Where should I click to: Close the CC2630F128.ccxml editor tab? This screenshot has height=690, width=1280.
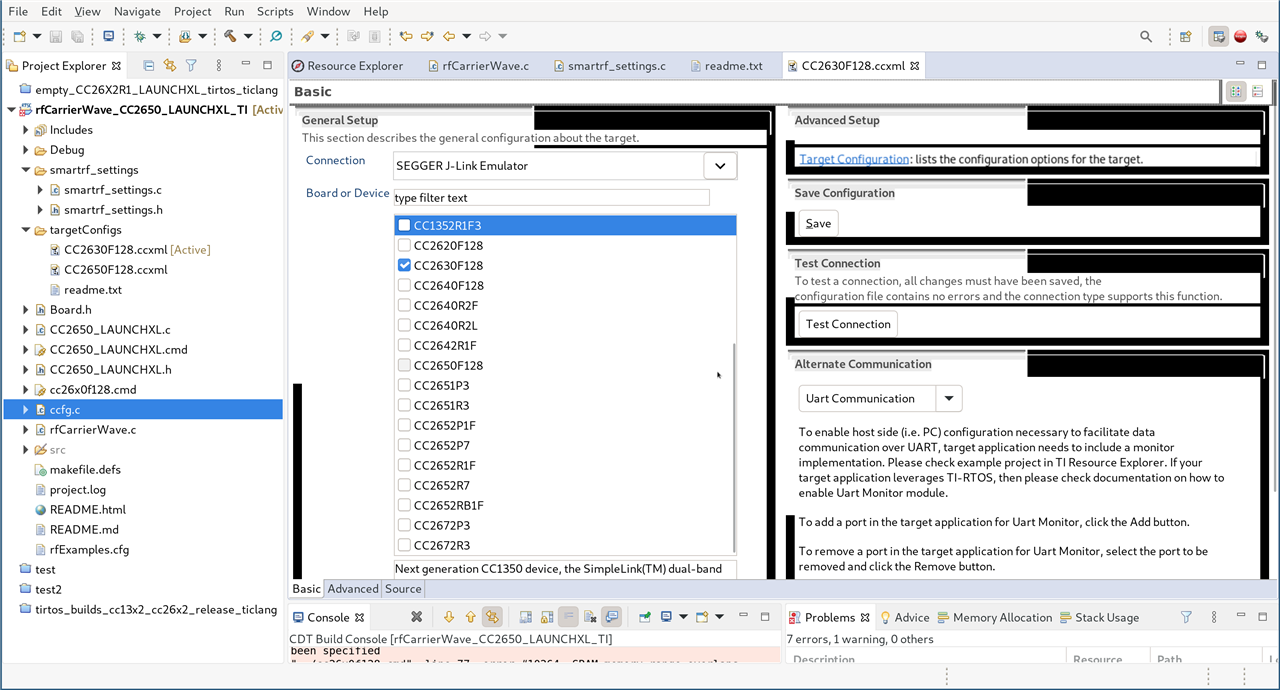point(914,66)
